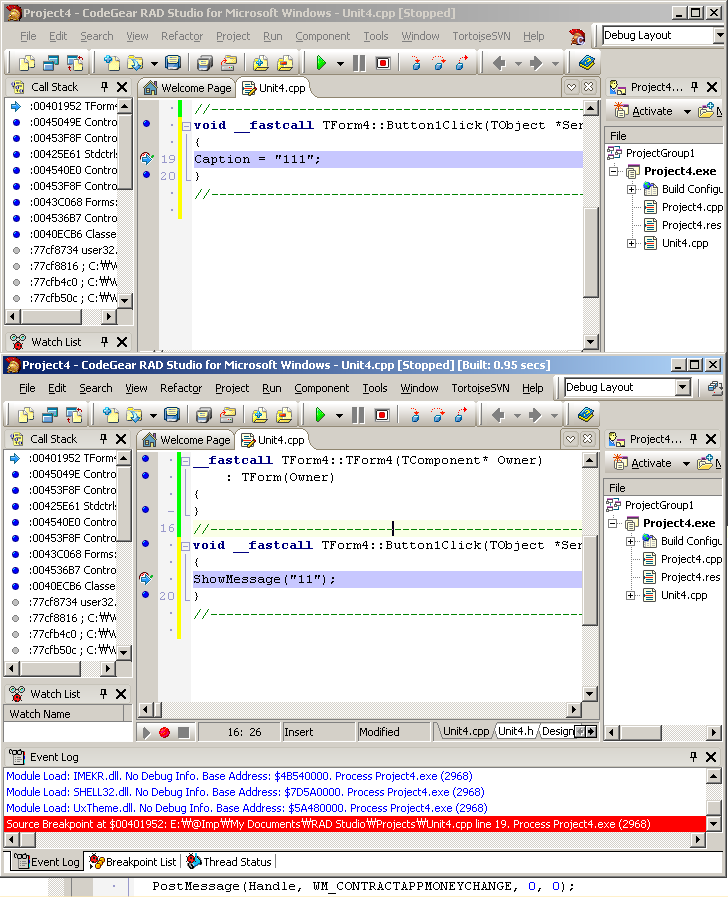Close the Event Log panel with its X
Image resolution: width=728 pixels, height=897 pixels.
point(712,758)
